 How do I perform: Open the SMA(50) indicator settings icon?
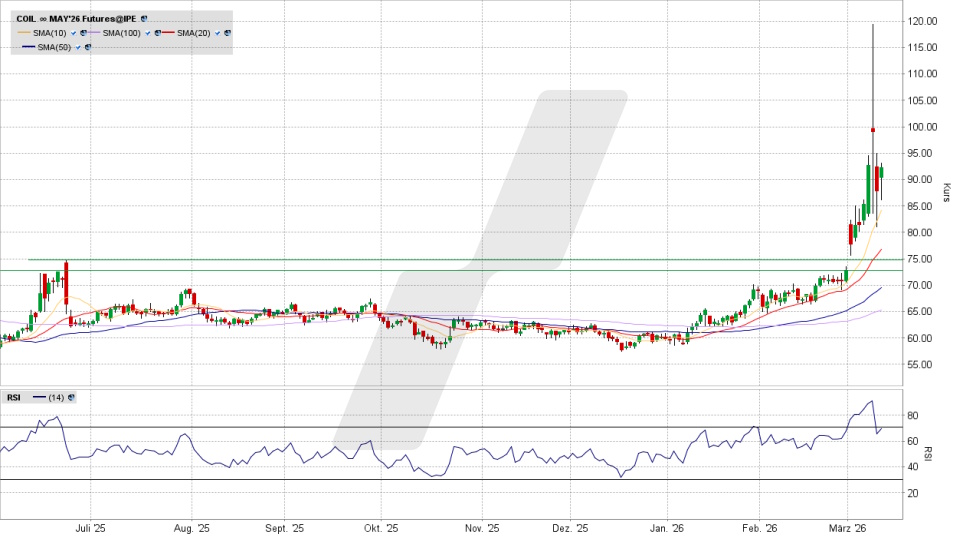(x=88, y=47)
